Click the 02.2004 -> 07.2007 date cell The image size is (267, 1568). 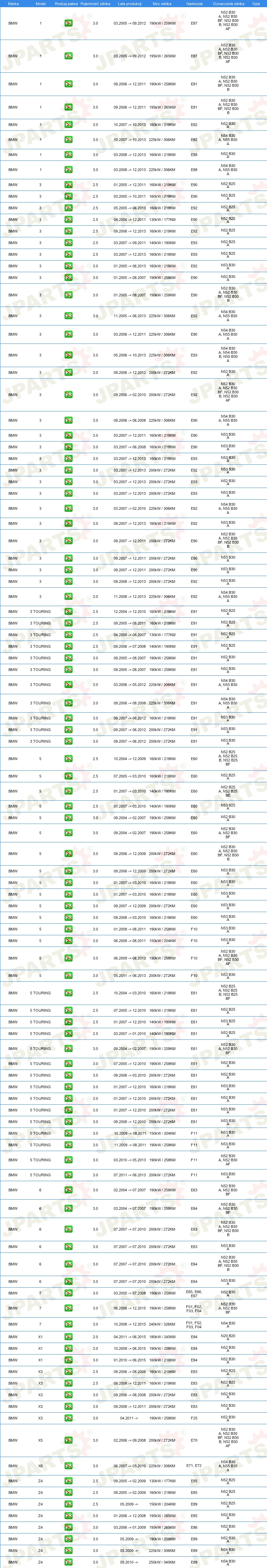129,1190
